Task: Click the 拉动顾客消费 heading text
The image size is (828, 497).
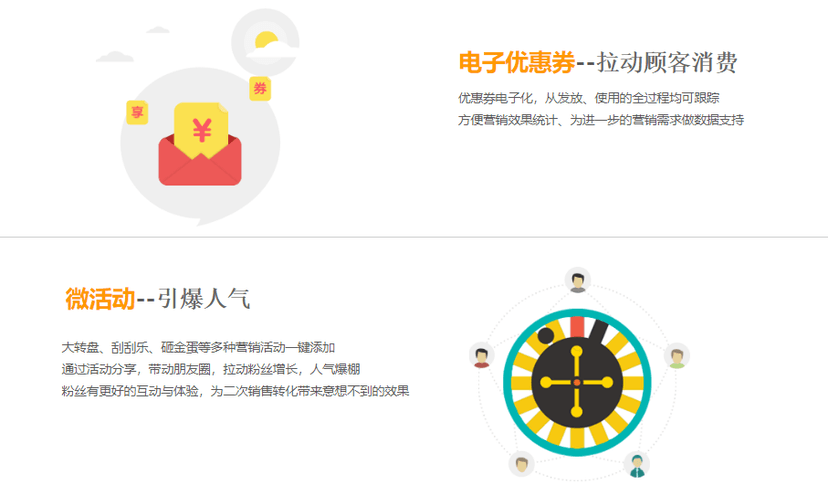Action: coord(667,63)
